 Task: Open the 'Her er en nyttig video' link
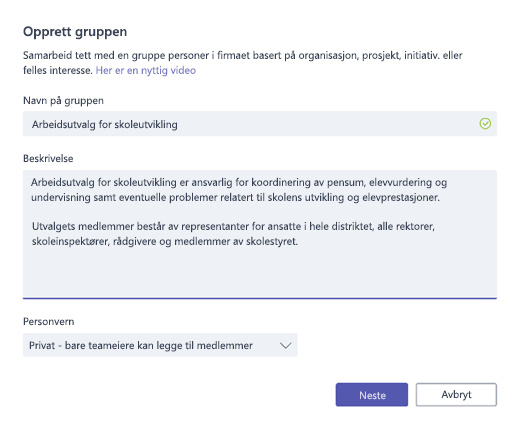click(146, 70)
